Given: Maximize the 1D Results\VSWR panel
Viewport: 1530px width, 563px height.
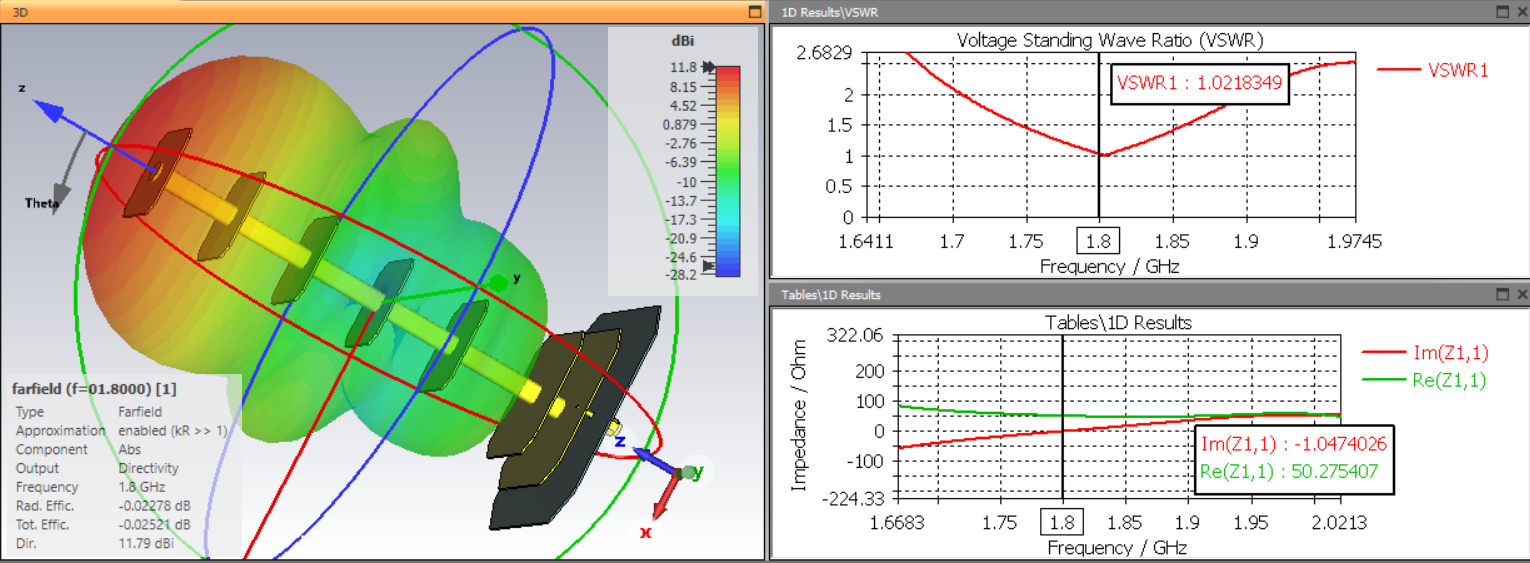Looking at the screenshot, I should (x=1501, y=12).
